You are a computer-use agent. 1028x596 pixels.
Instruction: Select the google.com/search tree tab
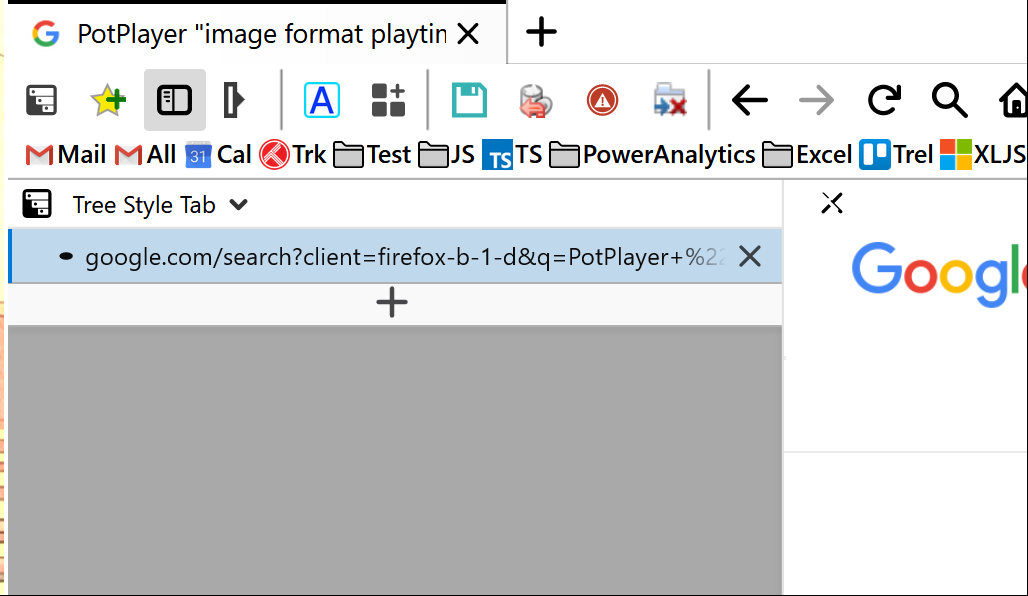pos(395,256)
